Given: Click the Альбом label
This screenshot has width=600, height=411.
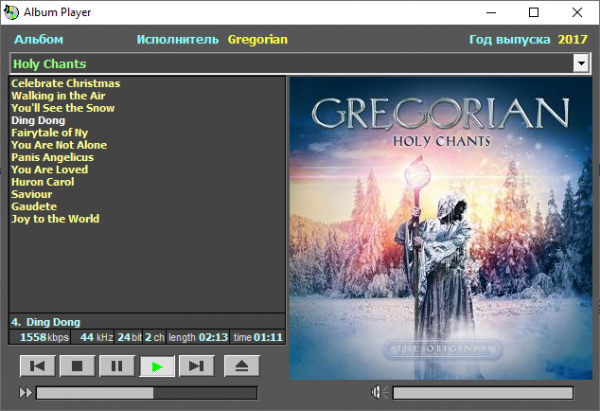Looking at the screenshot, I should [39, 39].
